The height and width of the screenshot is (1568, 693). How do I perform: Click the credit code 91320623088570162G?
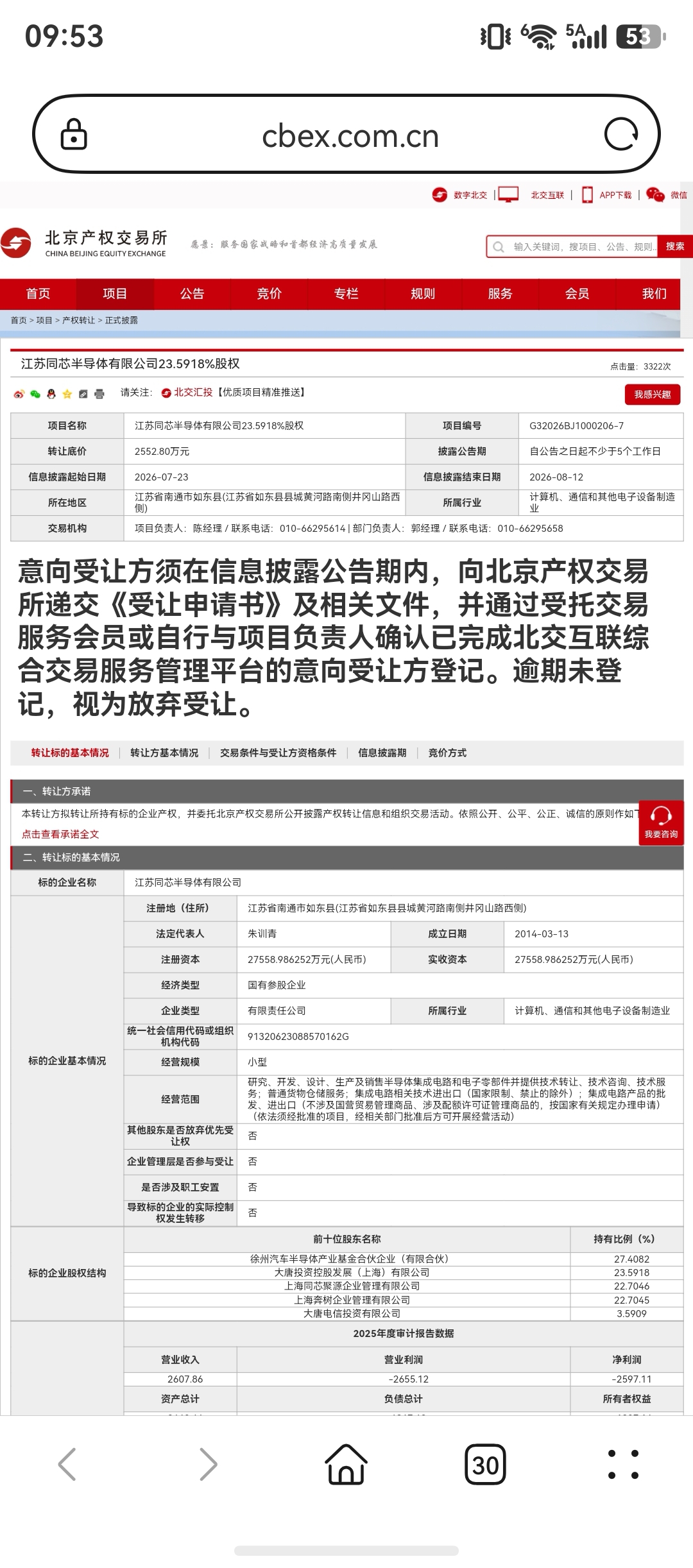pos(298,1036)
